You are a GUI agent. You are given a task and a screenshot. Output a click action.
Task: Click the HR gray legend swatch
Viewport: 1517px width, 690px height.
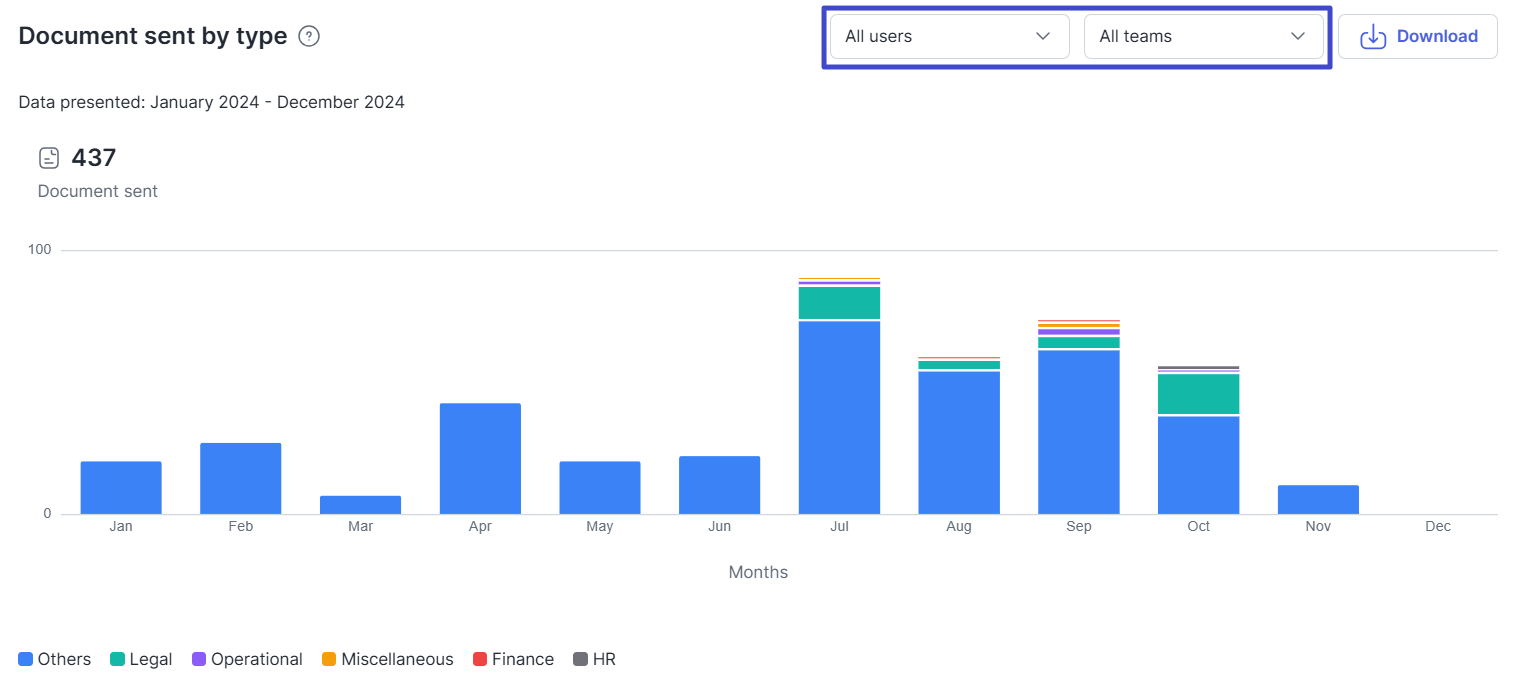(580, 659)
